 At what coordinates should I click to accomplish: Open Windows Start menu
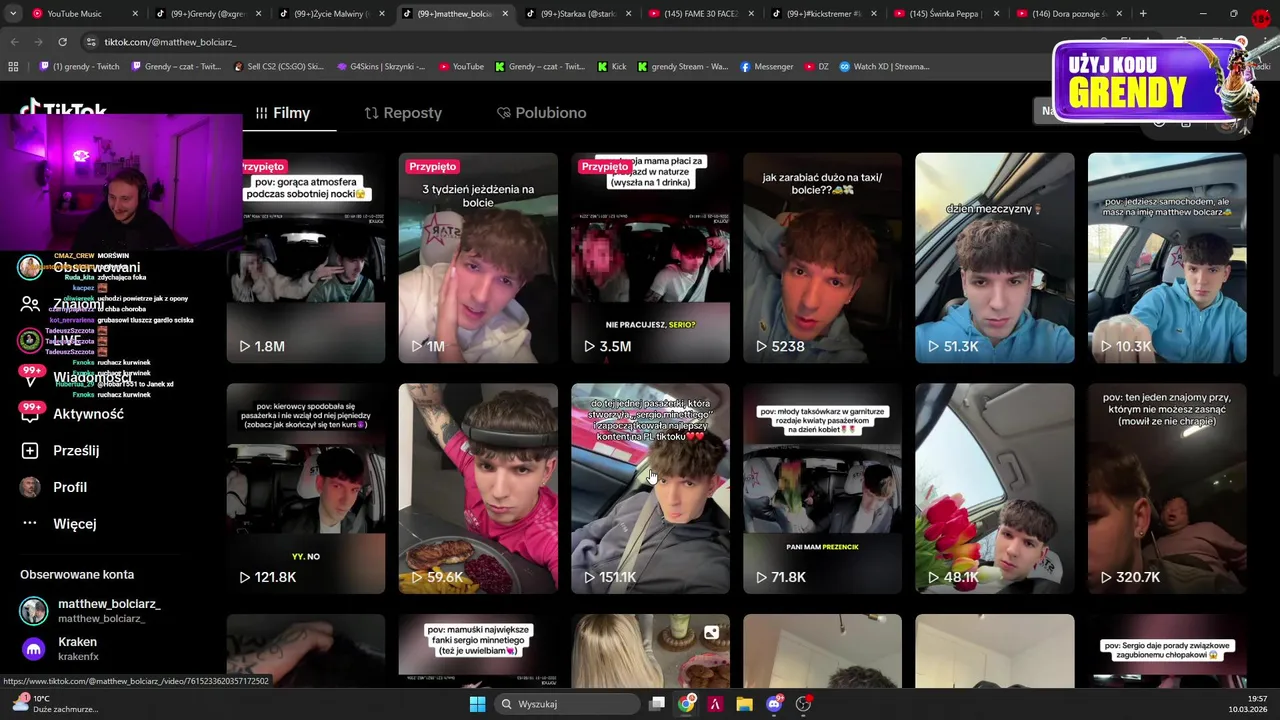[477, 704]
